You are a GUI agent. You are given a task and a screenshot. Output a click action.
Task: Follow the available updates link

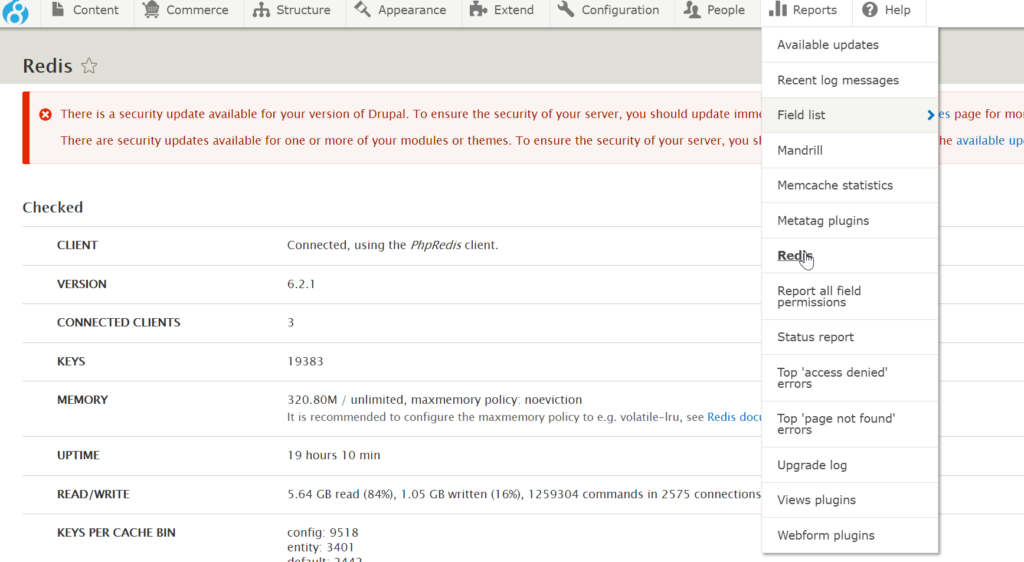click(989, 140)
